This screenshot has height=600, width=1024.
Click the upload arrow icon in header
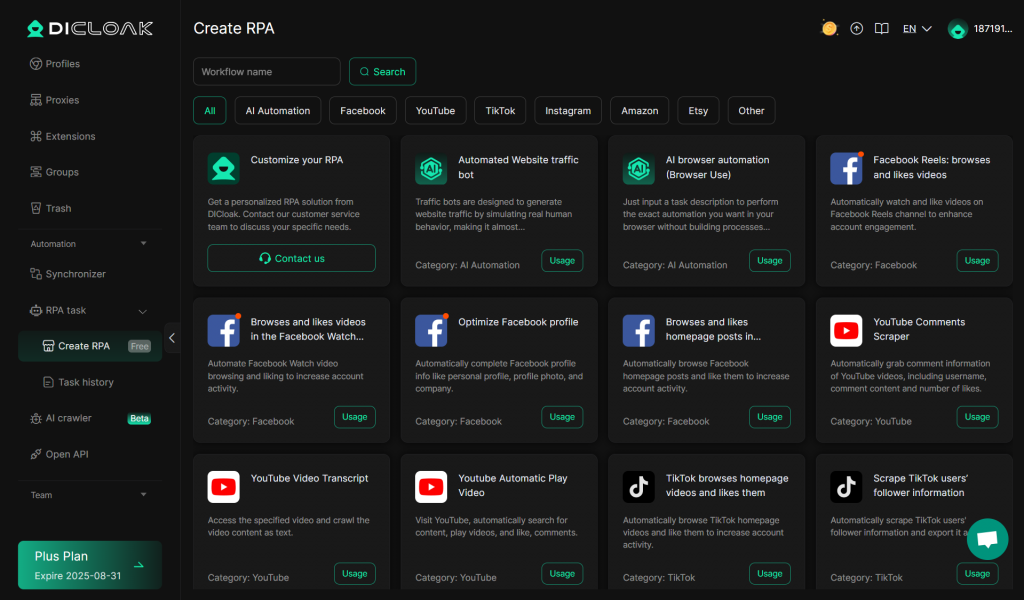point(856,29)
